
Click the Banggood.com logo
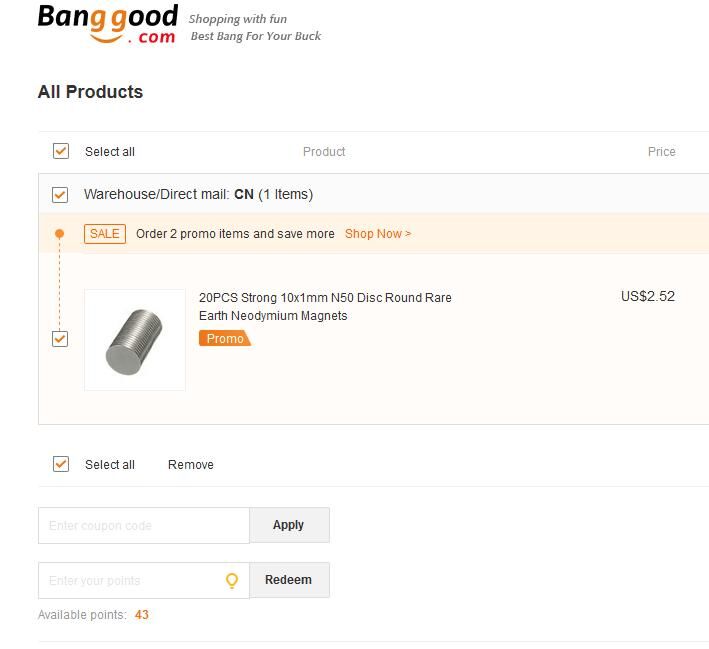(108, 24)
